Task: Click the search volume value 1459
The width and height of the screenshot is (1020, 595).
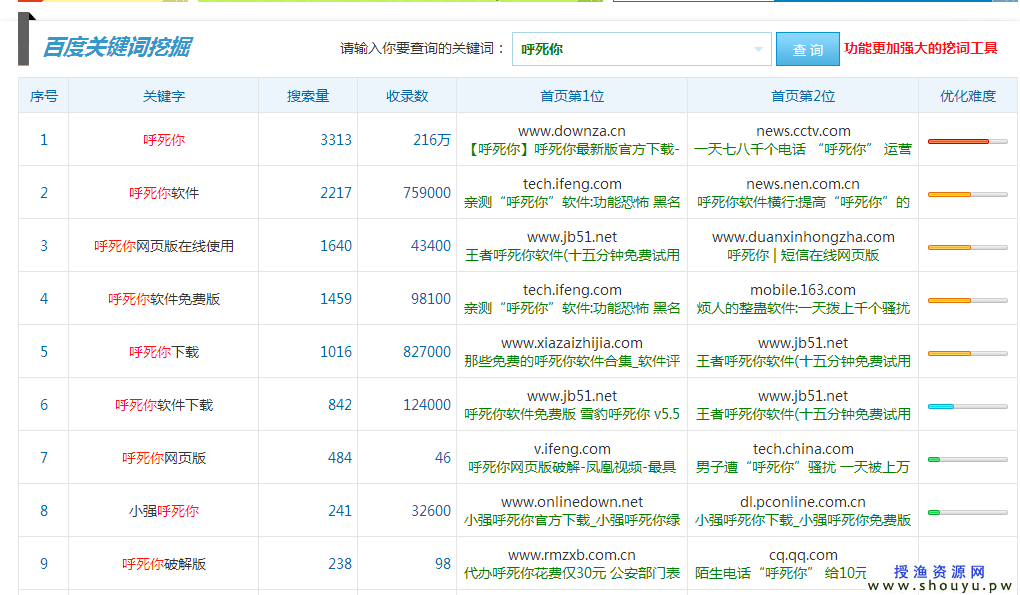Action: tap(336, 299)
